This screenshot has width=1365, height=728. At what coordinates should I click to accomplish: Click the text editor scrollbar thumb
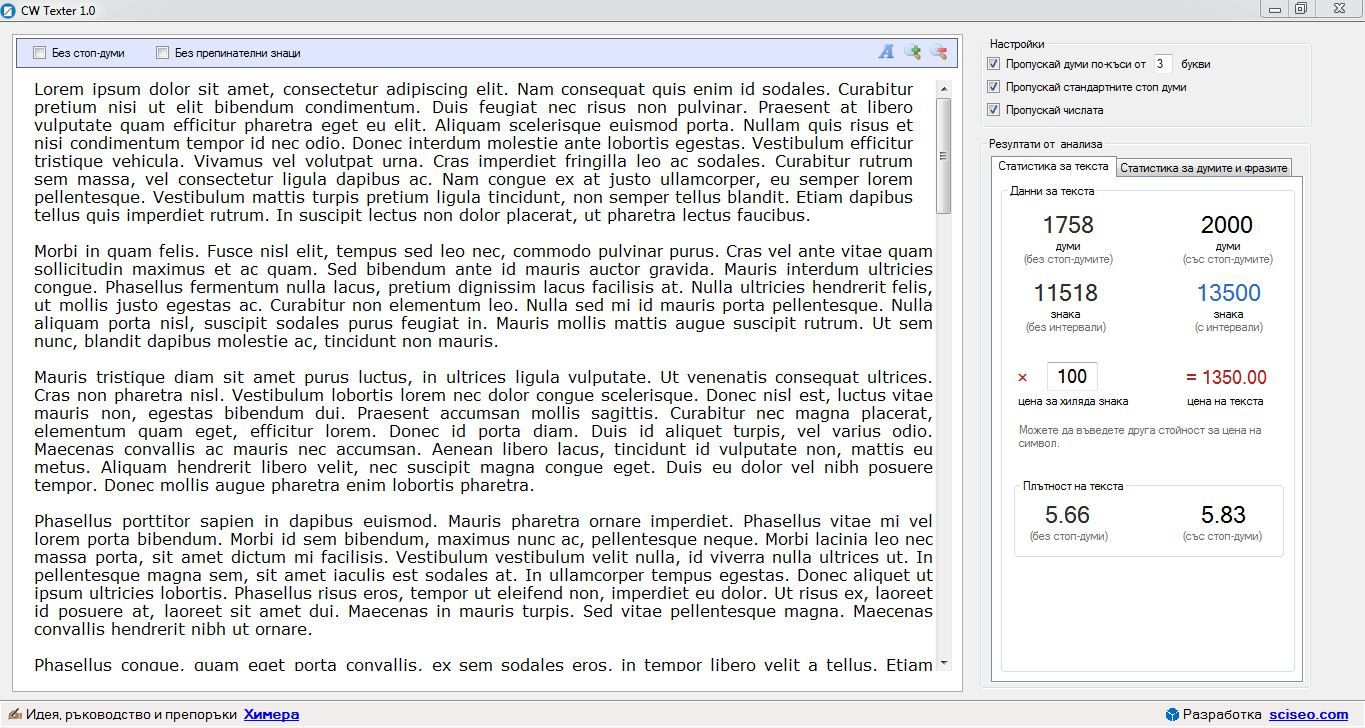pyautogui.click(x=943, y=156)
